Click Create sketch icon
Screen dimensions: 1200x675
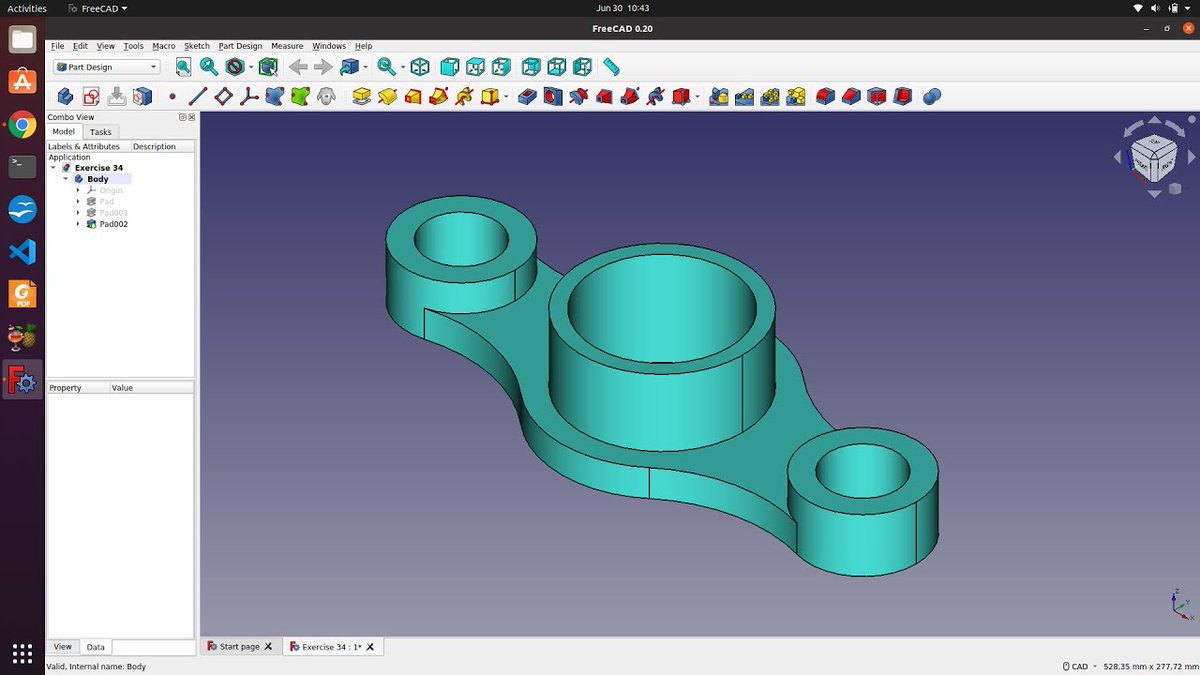[91, 96]
